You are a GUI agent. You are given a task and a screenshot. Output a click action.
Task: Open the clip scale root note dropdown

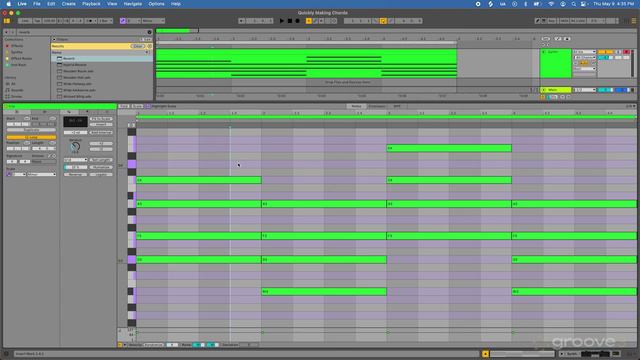19,174
